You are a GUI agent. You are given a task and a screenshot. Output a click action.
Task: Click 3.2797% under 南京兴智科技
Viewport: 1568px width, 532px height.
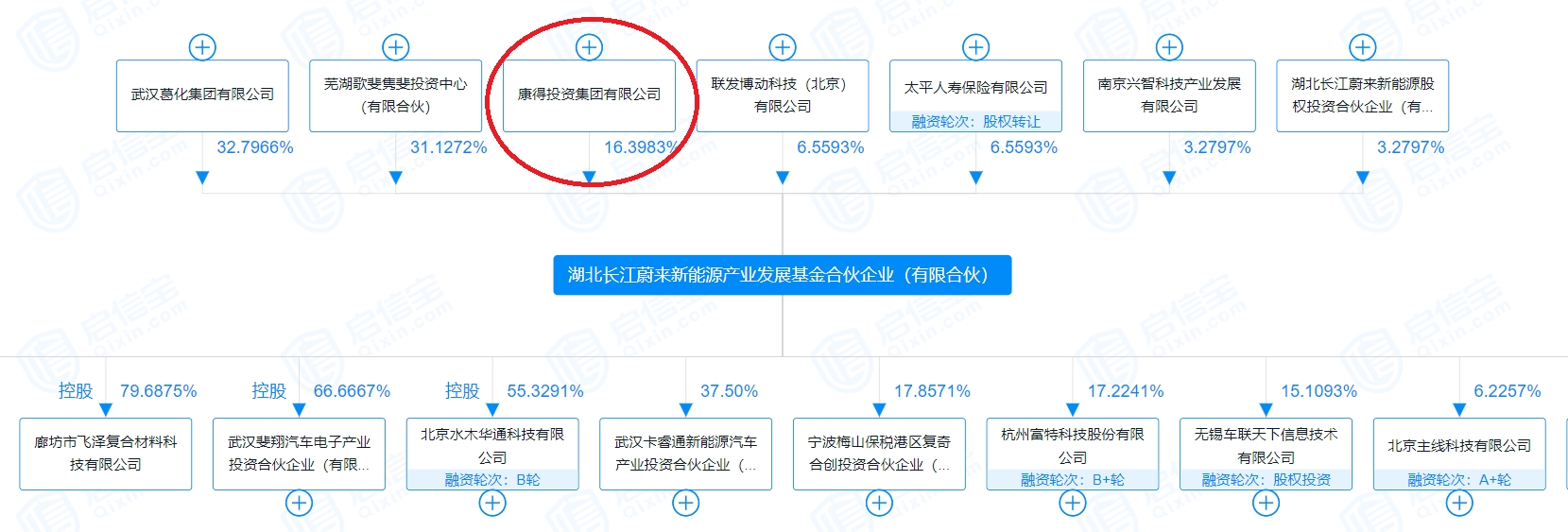(x=1217, y=147)
